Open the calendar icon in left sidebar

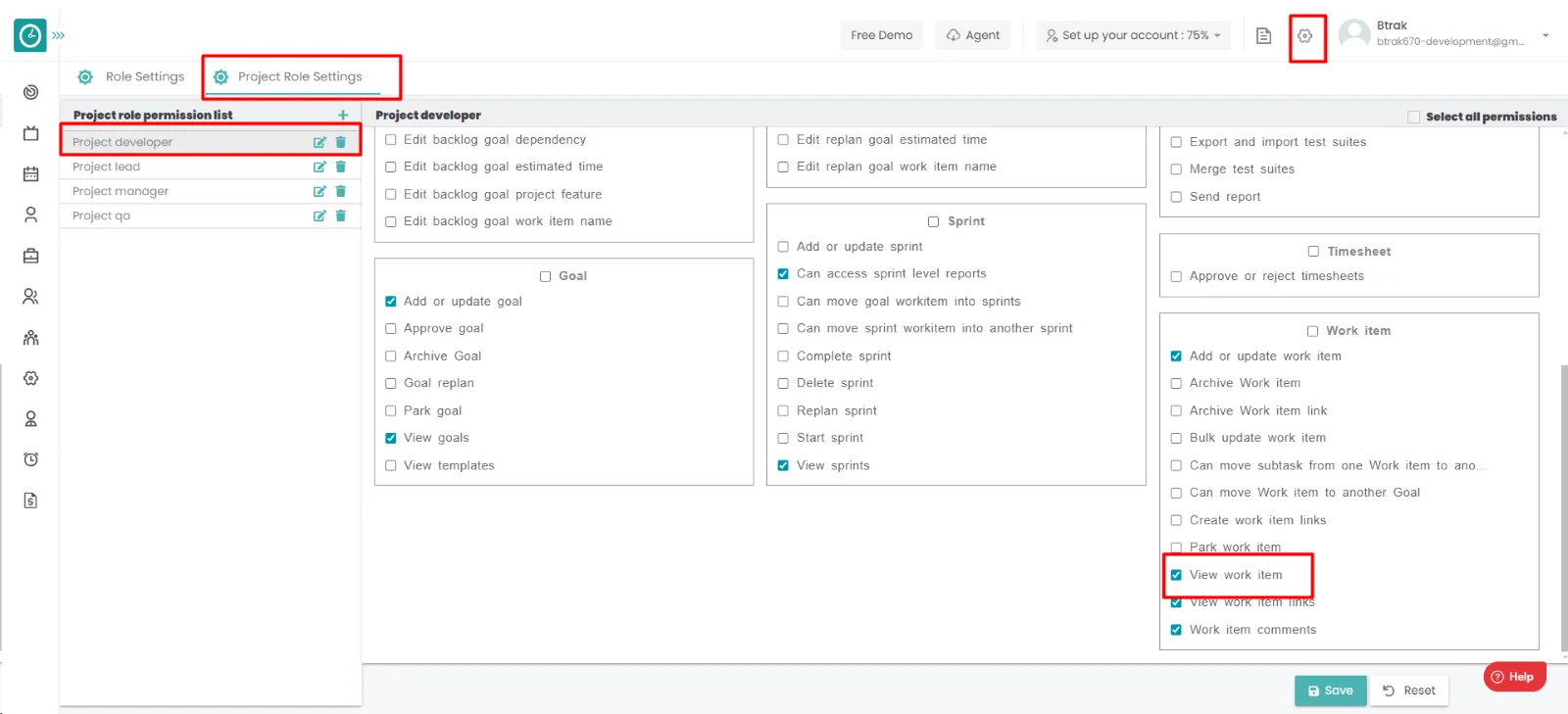pos(31,174)
